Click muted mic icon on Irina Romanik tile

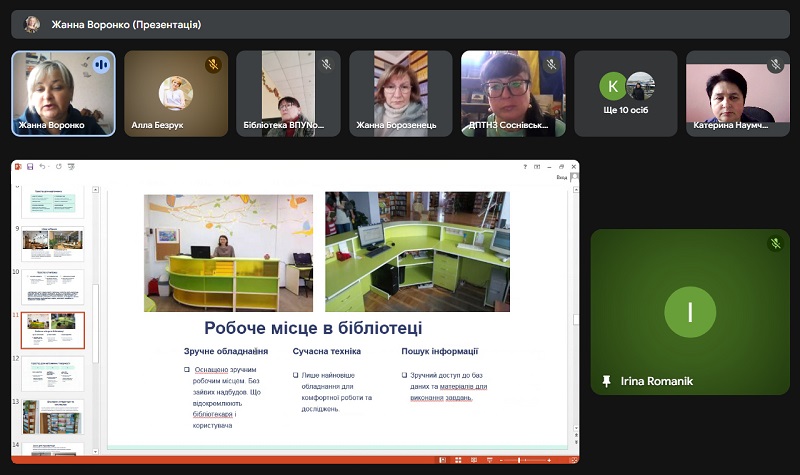(x=775, y=244)
